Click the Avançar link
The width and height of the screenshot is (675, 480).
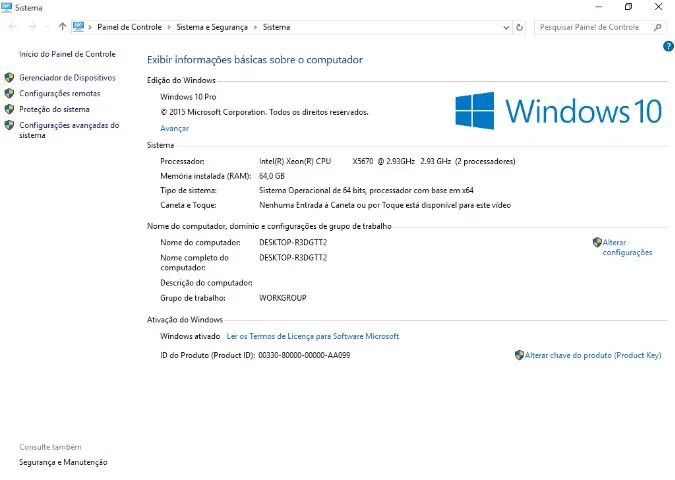click(x=174, y=128)
